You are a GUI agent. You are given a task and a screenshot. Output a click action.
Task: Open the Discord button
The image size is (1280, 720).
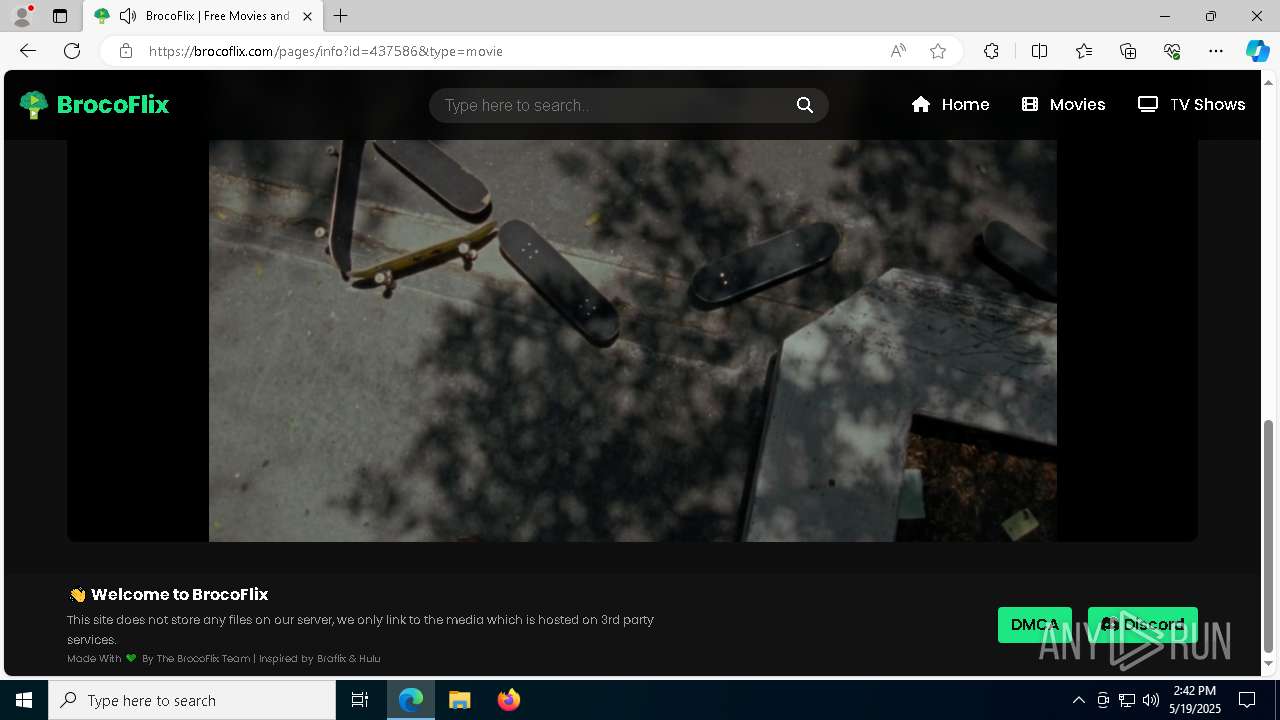click(x=1142, y=625)
